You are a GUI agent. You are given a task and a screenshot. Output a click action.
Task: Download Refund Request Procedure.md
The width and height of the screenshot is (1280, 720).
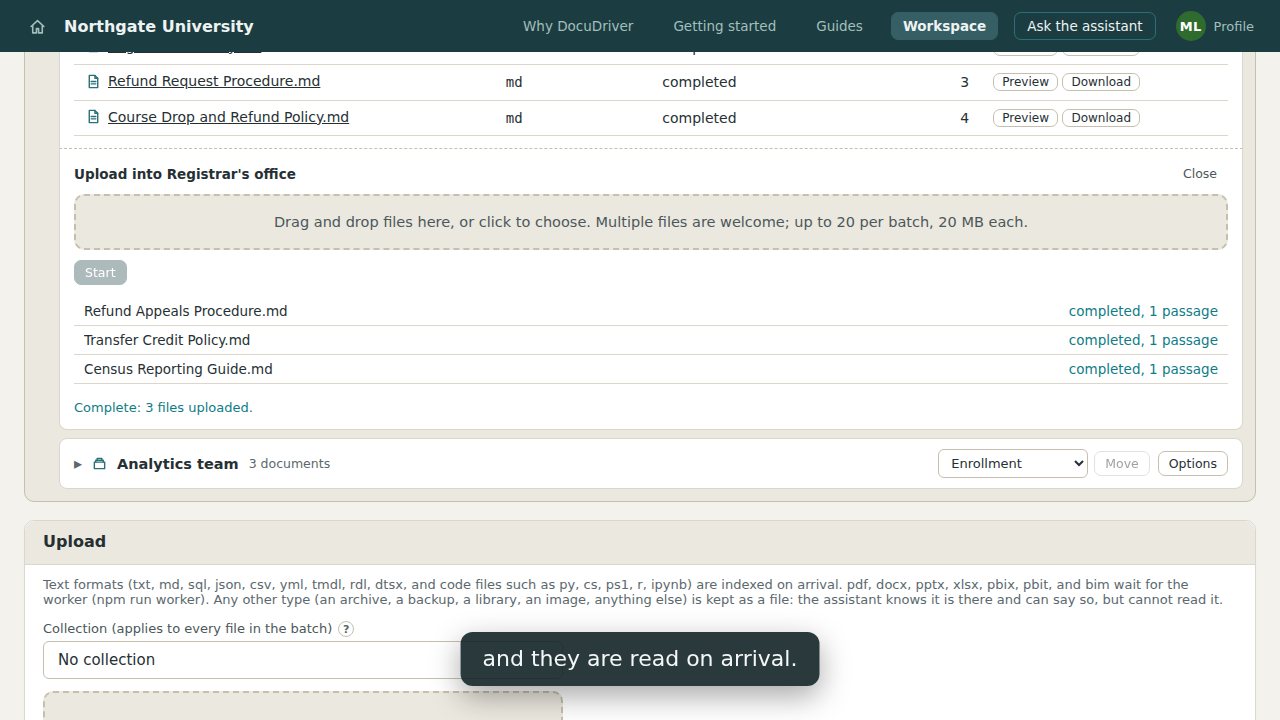1101,82
